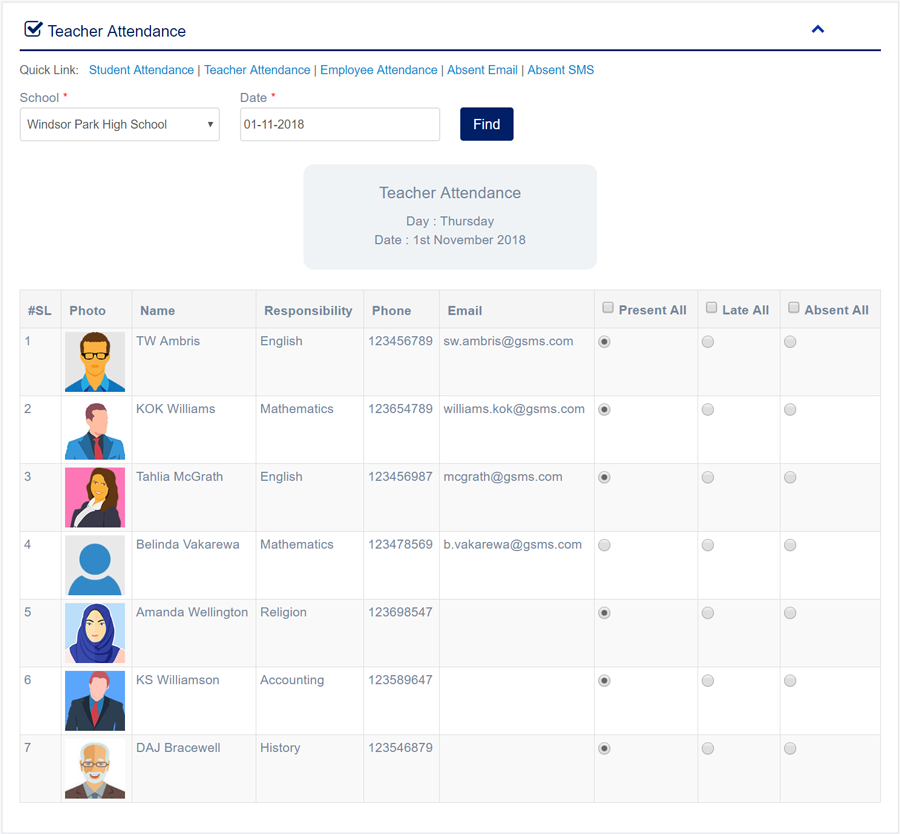This screenshot has width=900, height=834.
Task: Mark TW Ambris as late
Action: [708, 342]
